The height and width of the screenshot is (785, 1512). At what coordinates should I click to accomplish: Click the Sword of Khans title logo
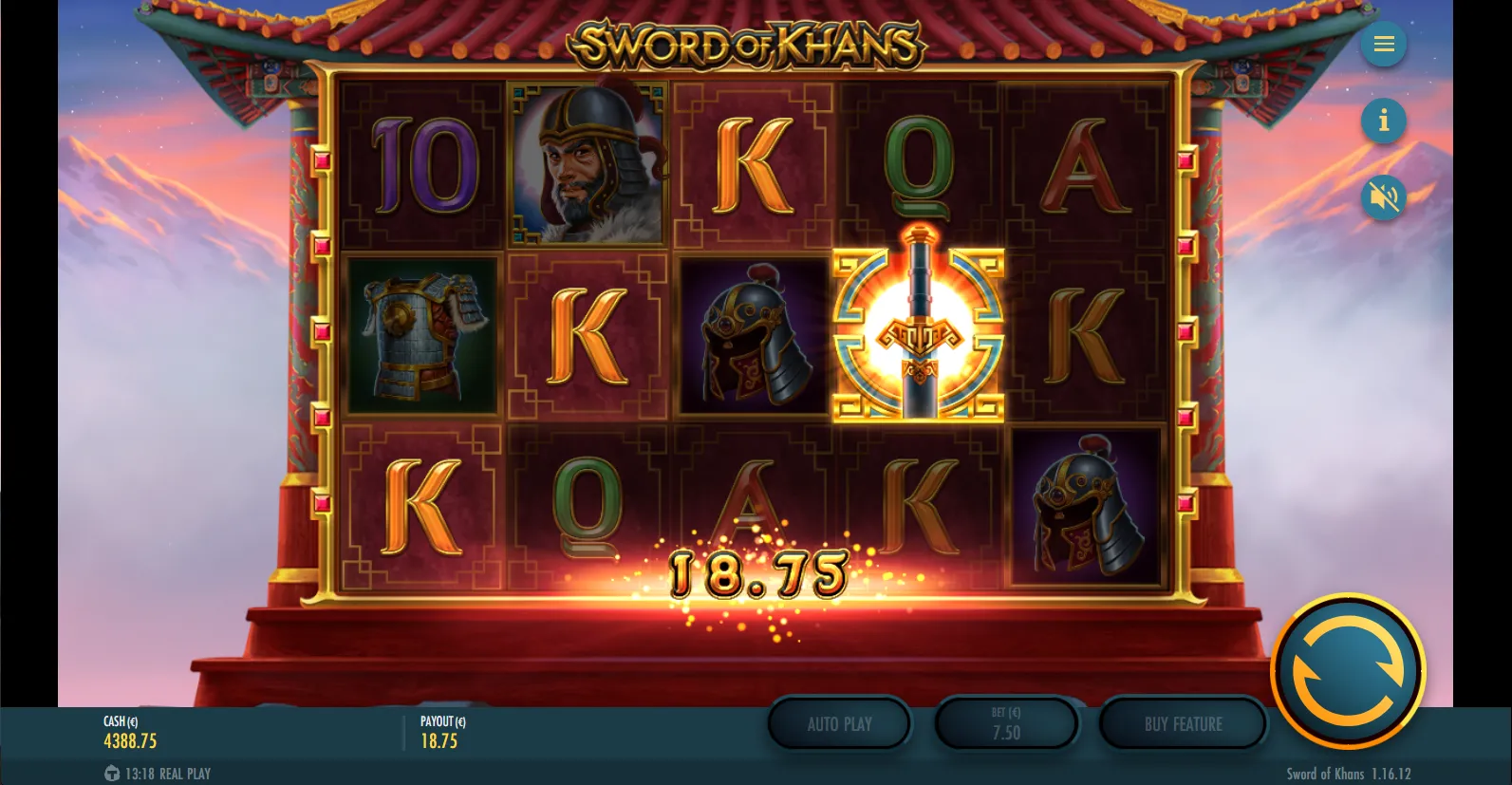[x=747, y=45]
